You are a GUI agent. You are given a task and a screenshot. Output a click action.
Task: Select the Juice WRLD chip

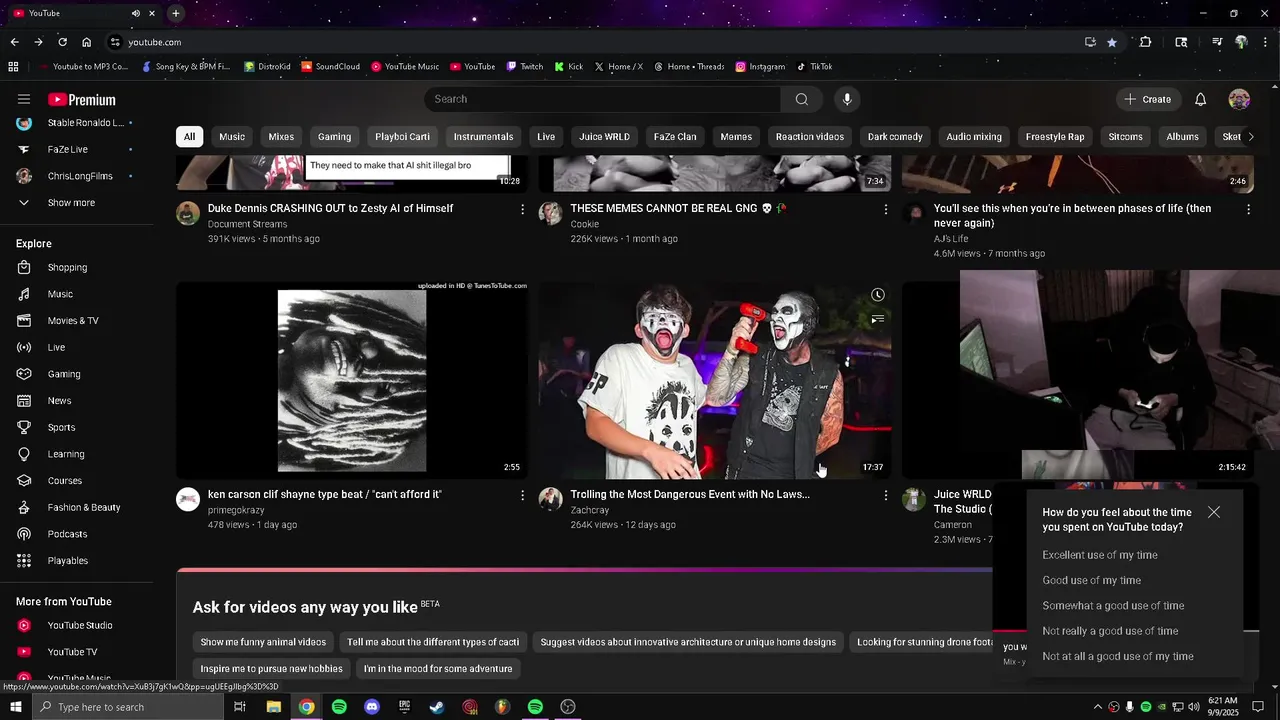click(x=604, y=137)
